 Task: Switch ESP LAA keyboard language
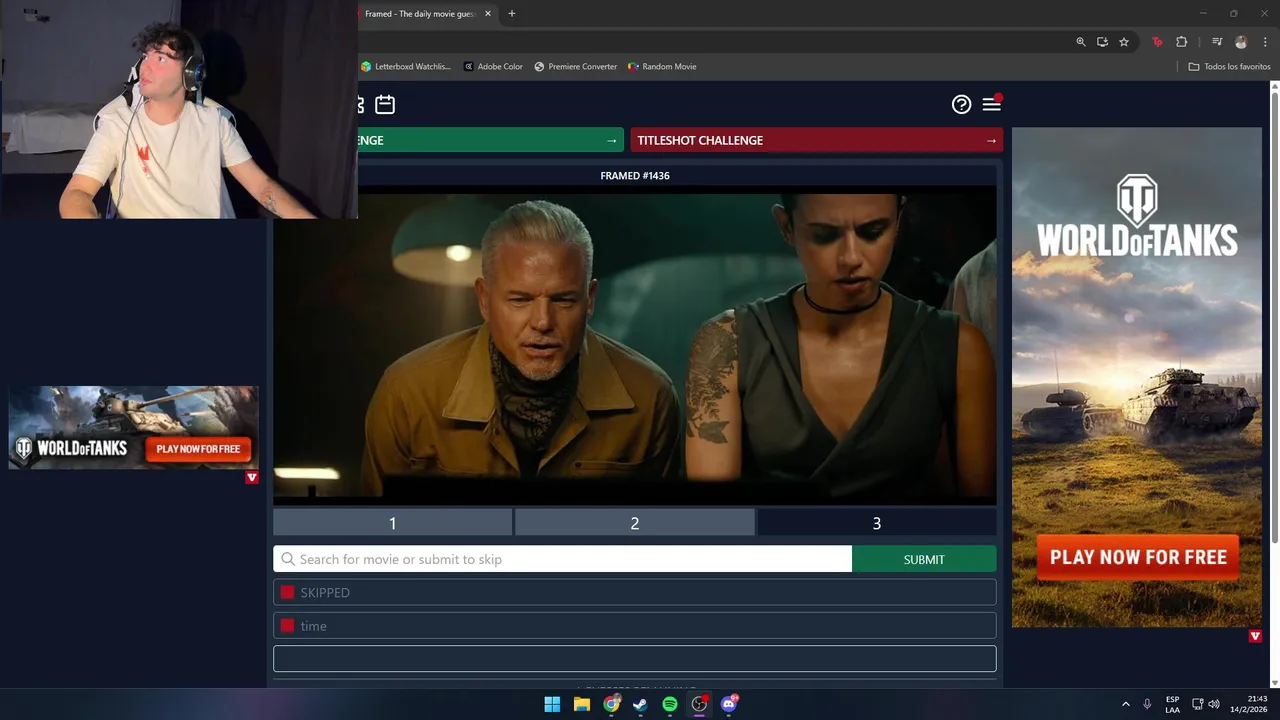[1172, 704]
